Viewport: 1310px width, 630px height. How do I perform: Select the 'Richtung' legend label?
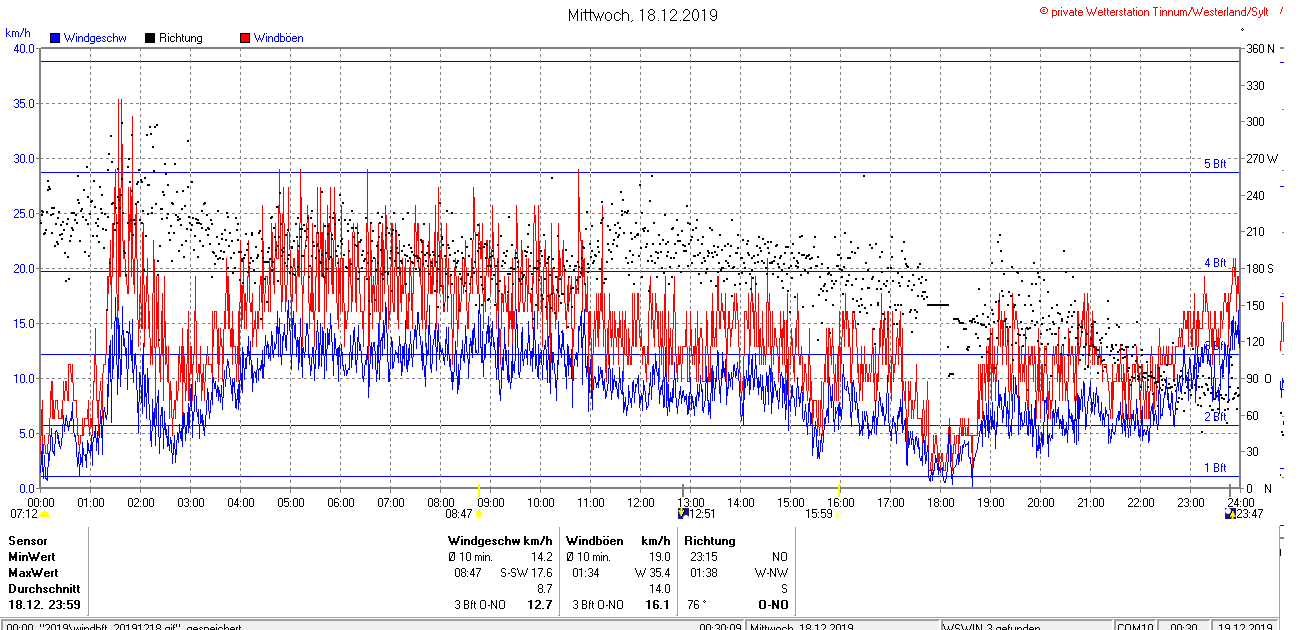pos(181,38)
